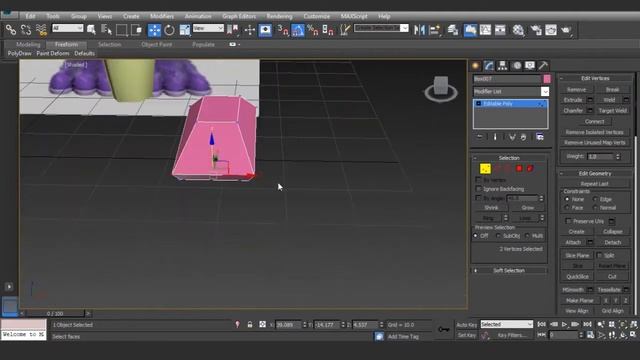The image size is (640, 360).
Task: Select the Link tool icon
Action: (x=11, y=30)
